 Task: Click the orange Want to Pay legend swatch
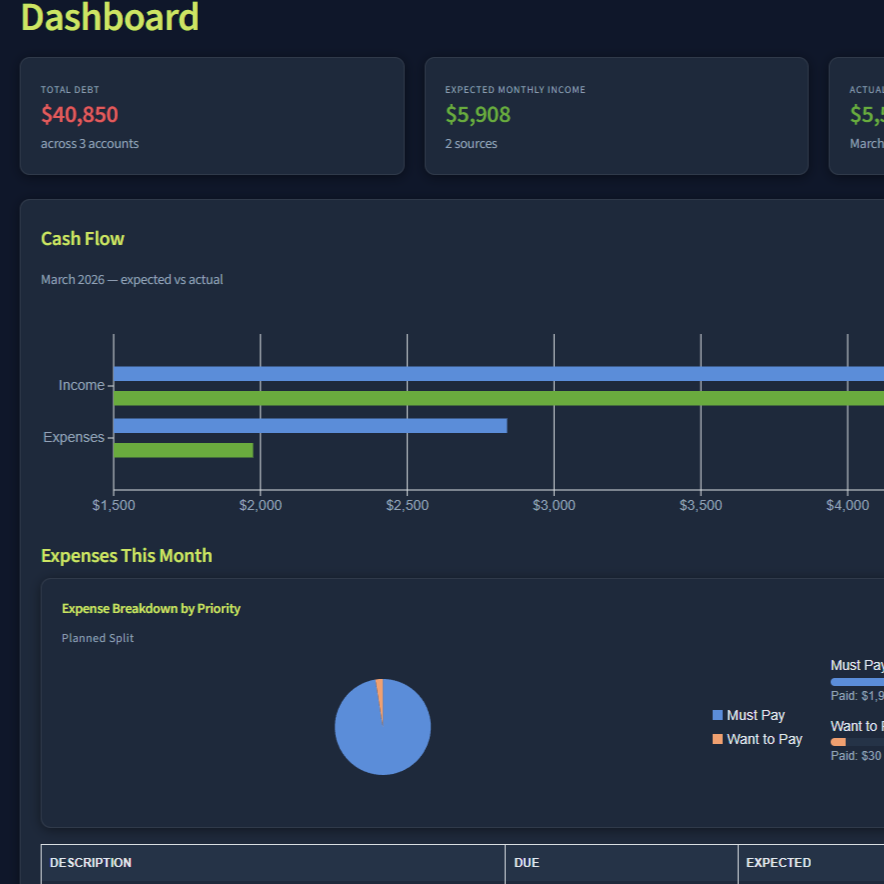[718, 739]
